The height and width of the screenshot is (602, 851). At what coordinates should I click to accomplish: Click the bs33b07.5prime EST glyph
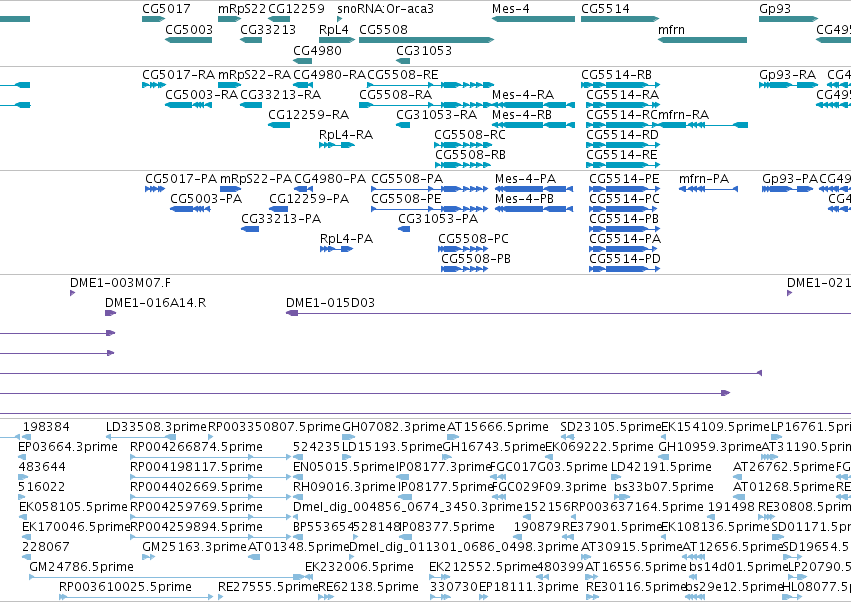point(622,497)
